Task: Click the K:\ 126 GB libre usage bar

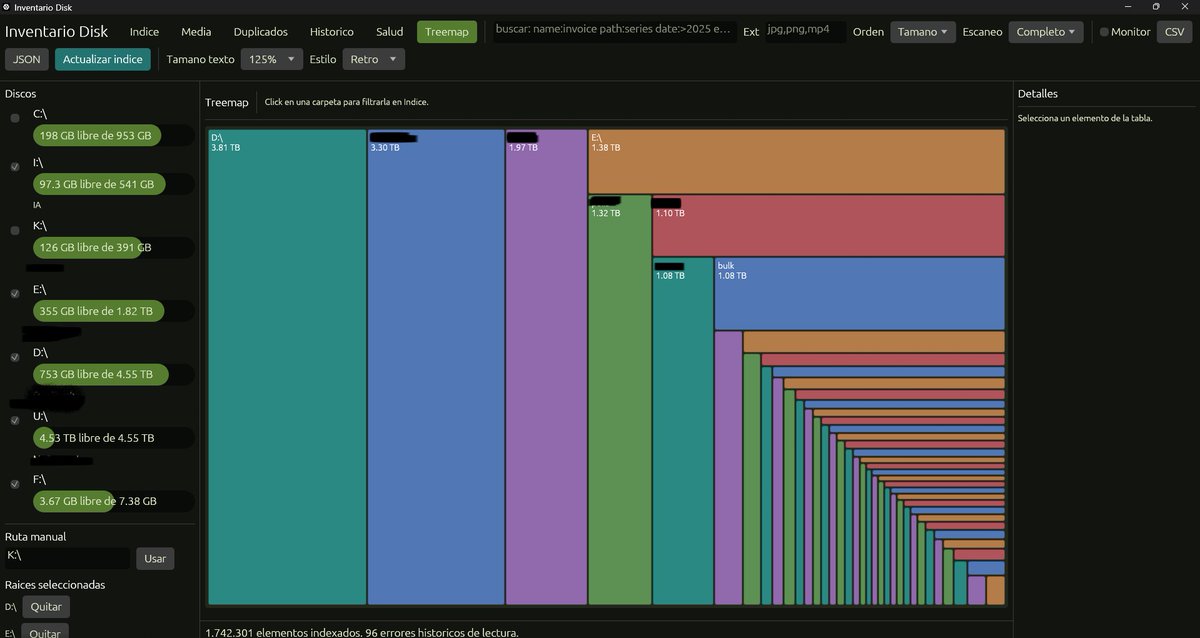Action: pos(112,247)
